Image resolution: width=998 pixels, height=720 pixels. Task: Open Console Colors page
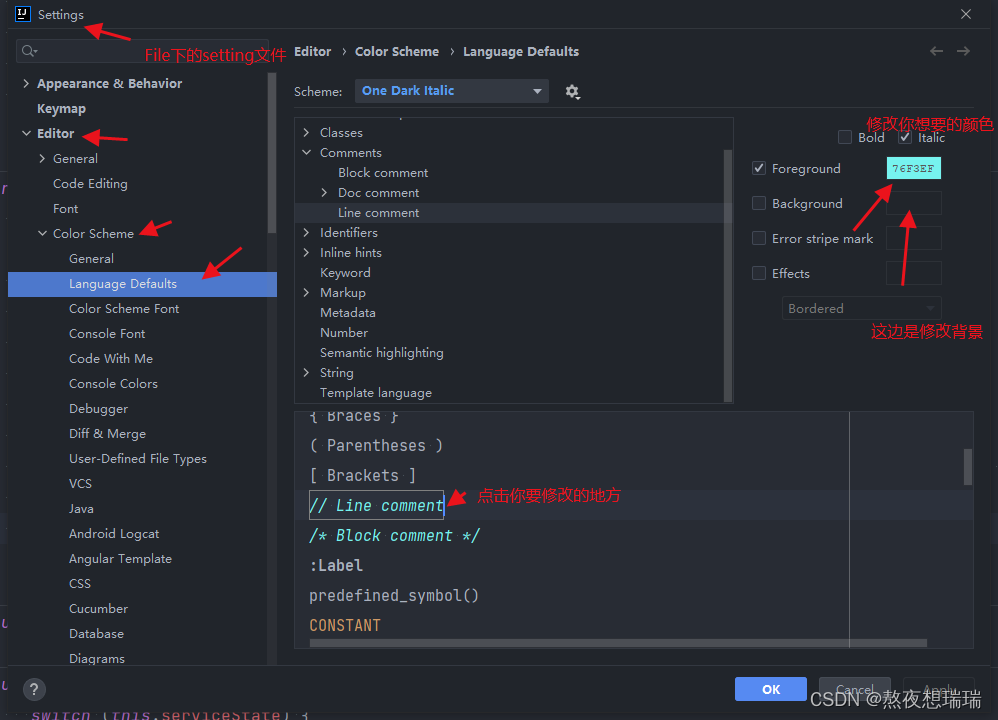113,383
